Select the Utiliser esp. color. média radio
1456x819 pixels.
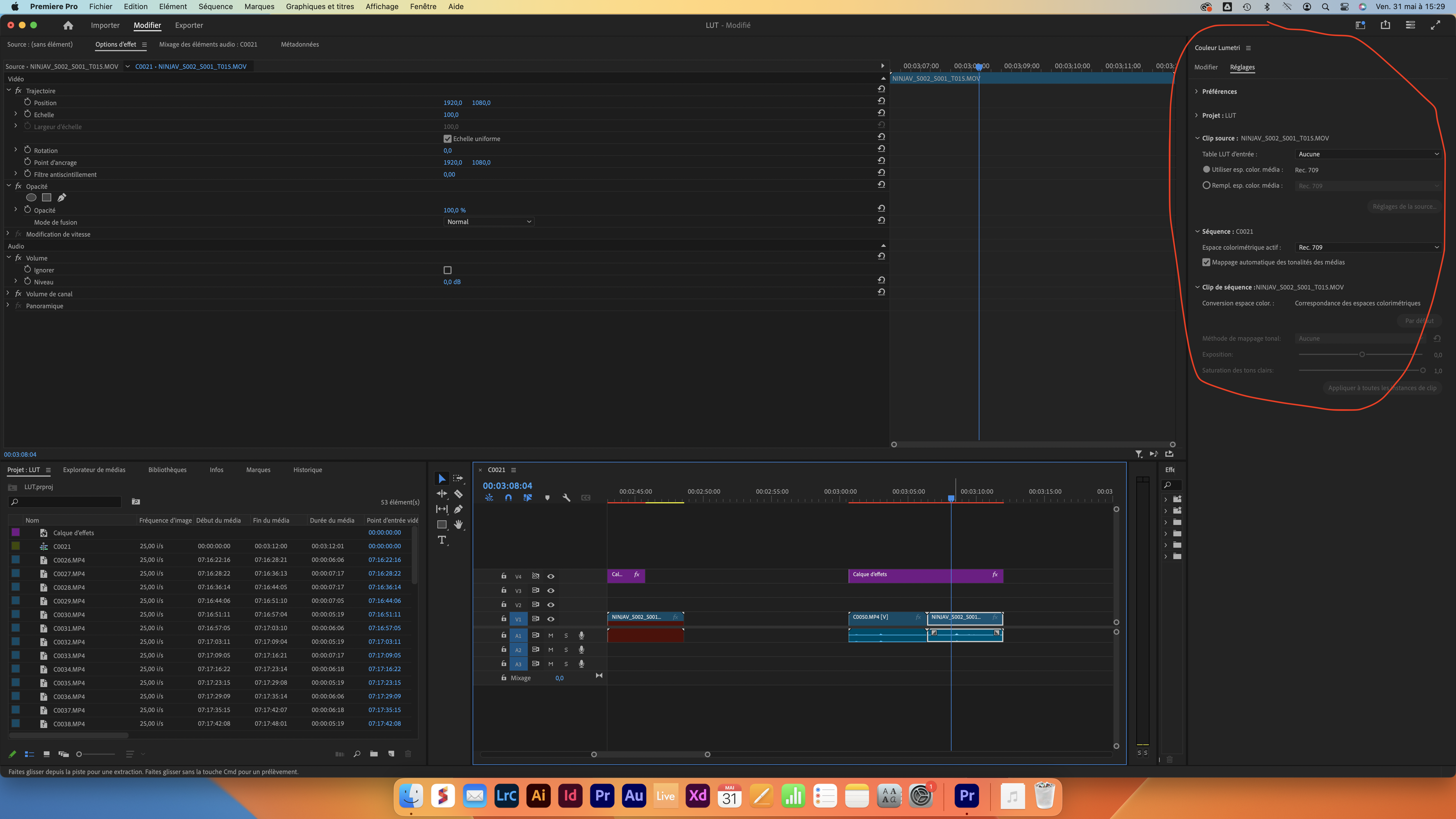point(1206,169)
